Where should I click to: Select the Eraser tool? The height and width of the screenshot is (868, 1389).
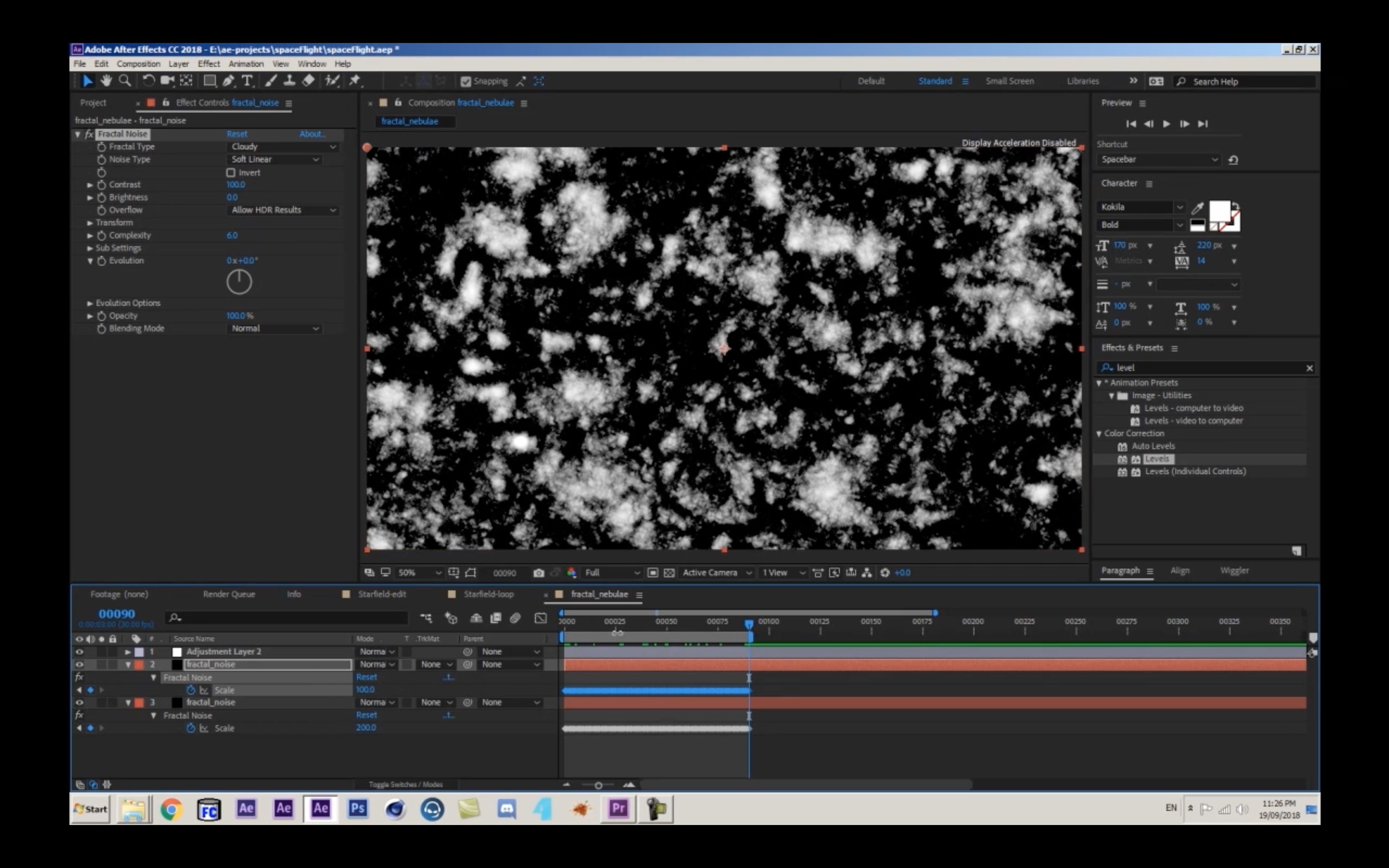(308, 81)
